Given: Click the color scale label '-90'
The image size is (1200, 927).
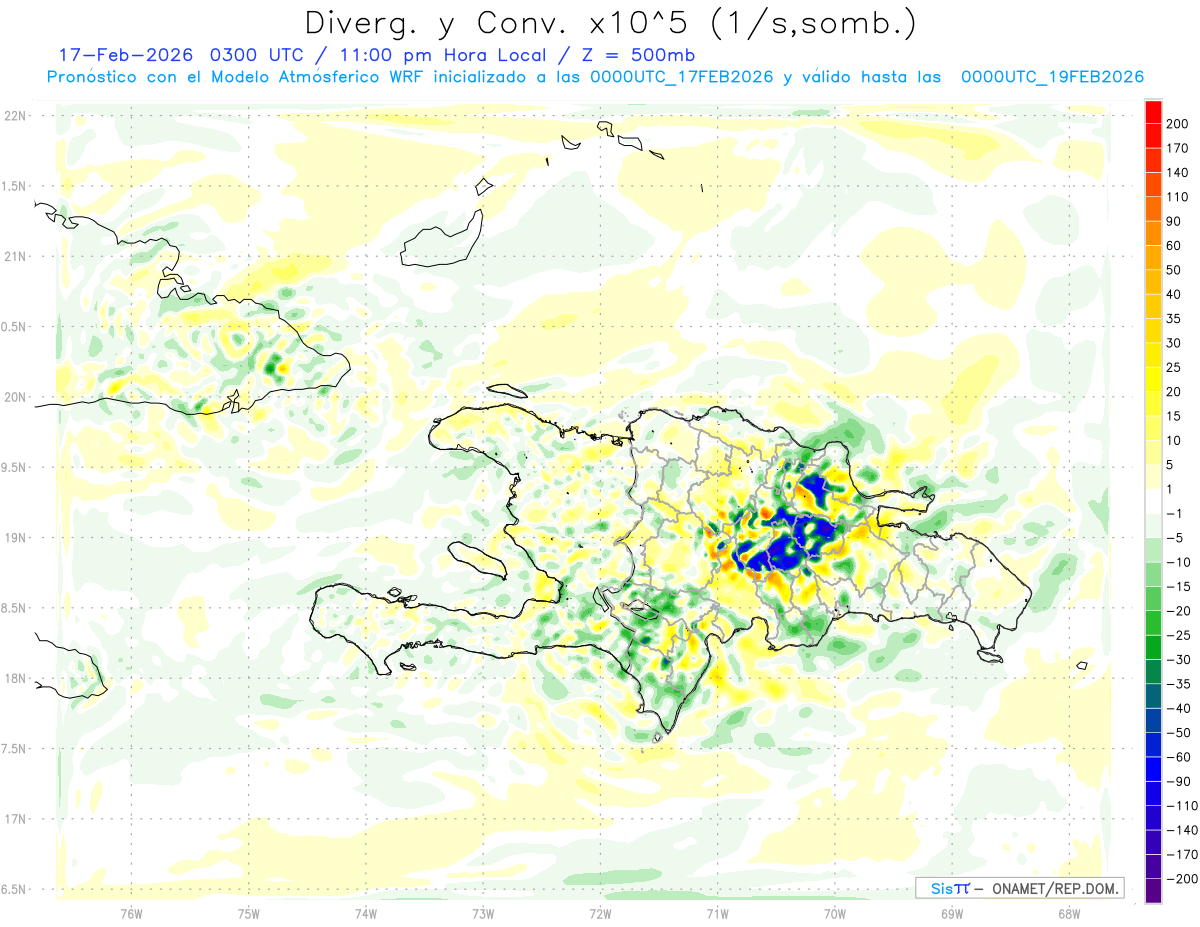Looking at the screenshot, I should (1181, 782).
